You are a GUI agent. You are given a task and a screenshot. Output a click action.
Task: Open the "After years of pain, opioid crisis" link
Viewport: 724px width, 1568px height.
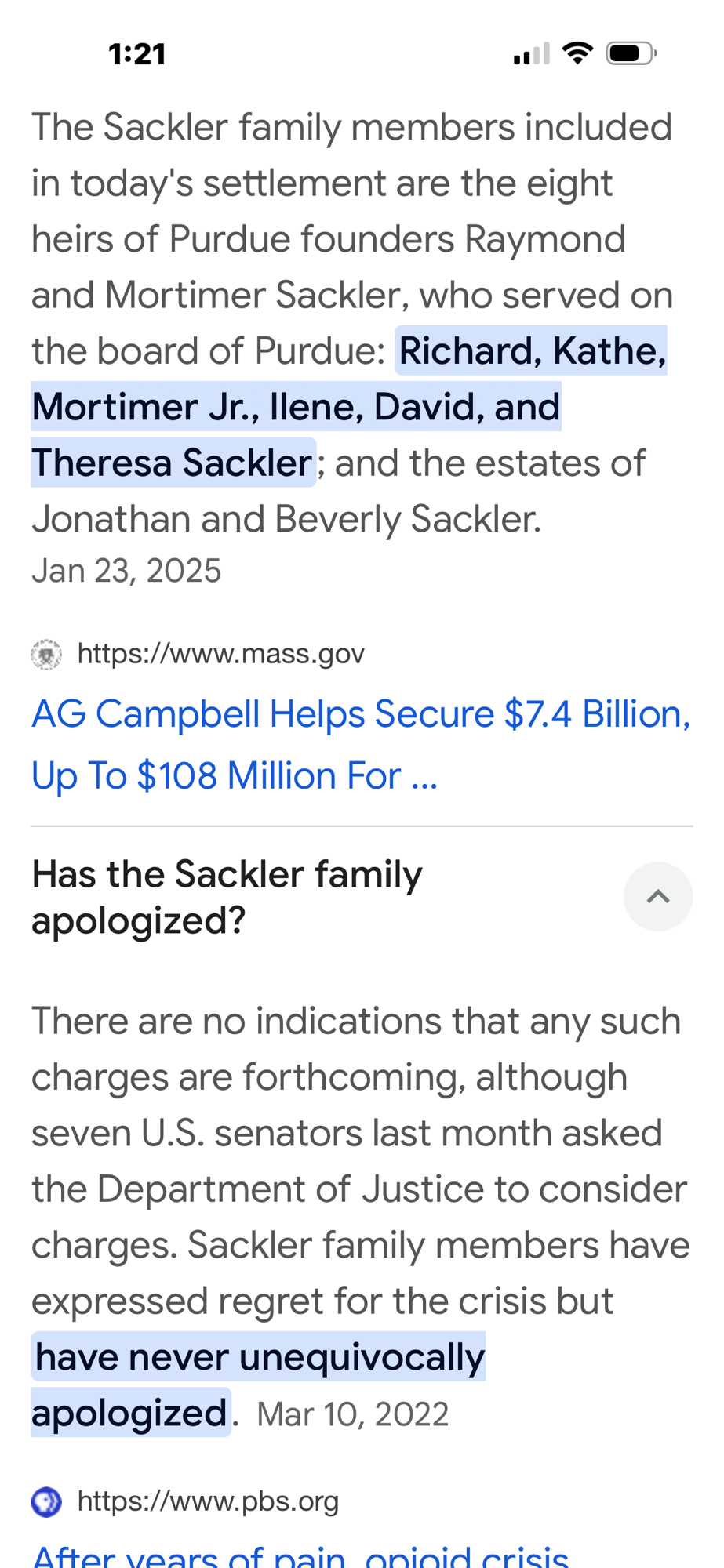point(300,1555)
